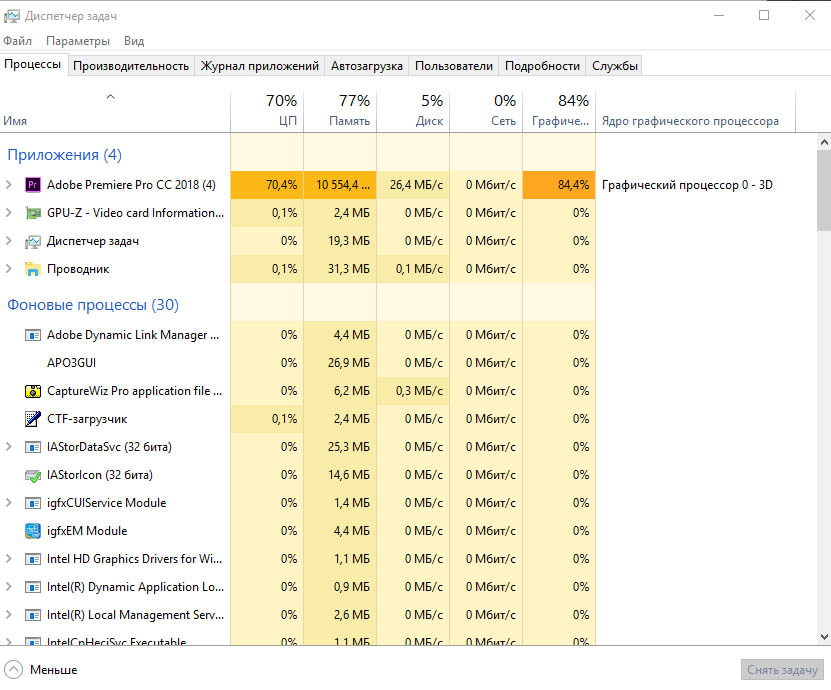
Task: Switch to the Пользователи tab
Action: [x=454, y=66]
